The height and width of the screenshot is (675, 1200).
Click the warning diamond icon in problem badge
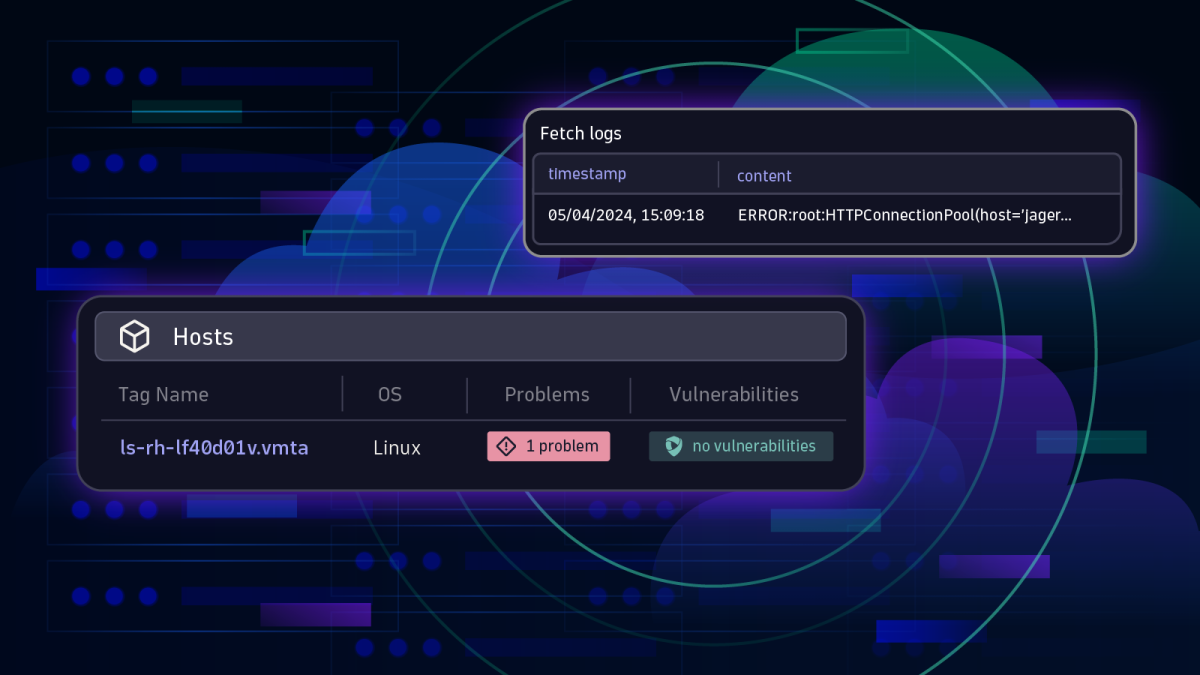[506, 446]
